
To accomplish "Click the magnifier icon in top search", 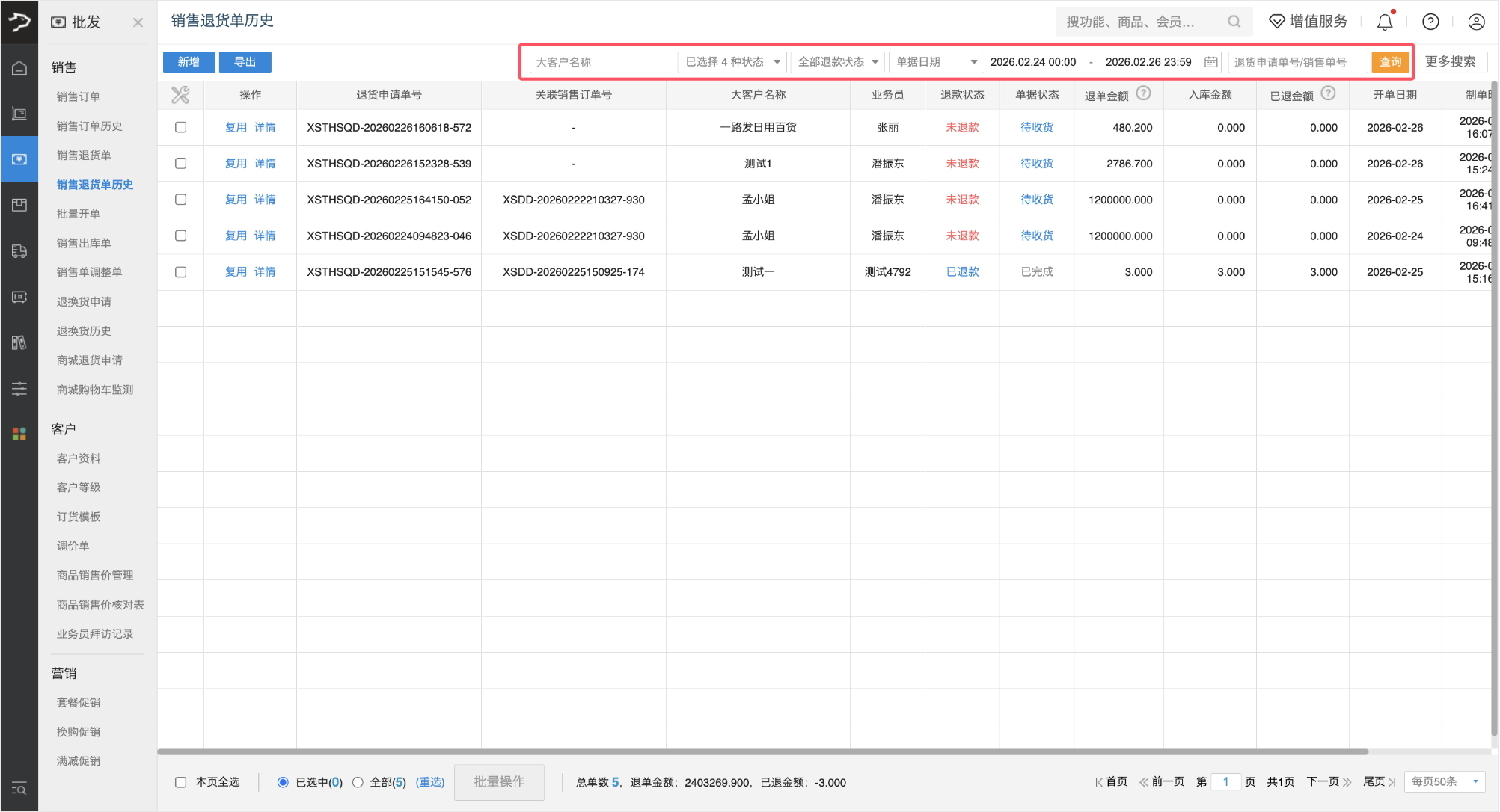I will 1234,22.
